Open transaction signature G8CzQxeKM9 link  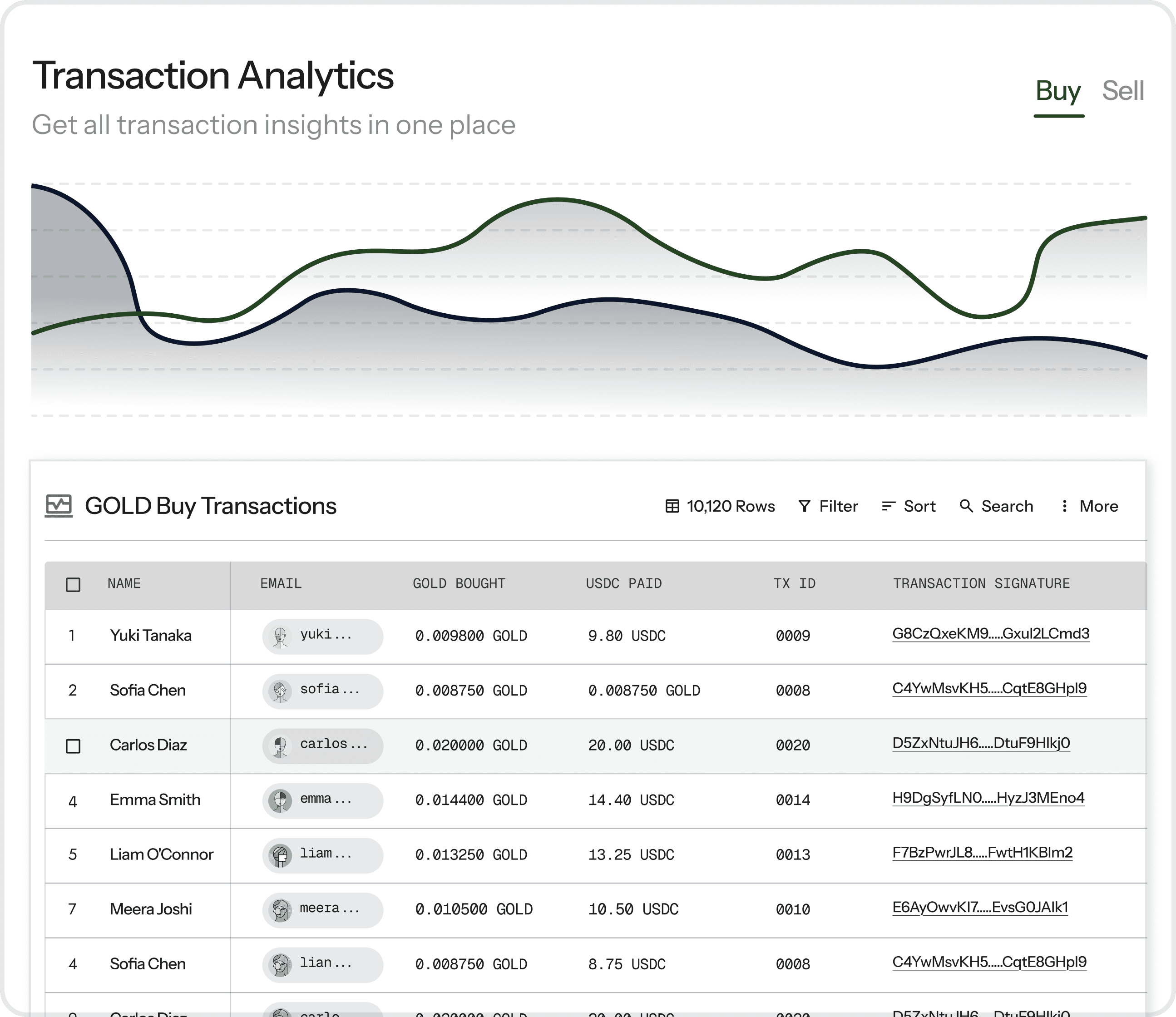[990, 633]
